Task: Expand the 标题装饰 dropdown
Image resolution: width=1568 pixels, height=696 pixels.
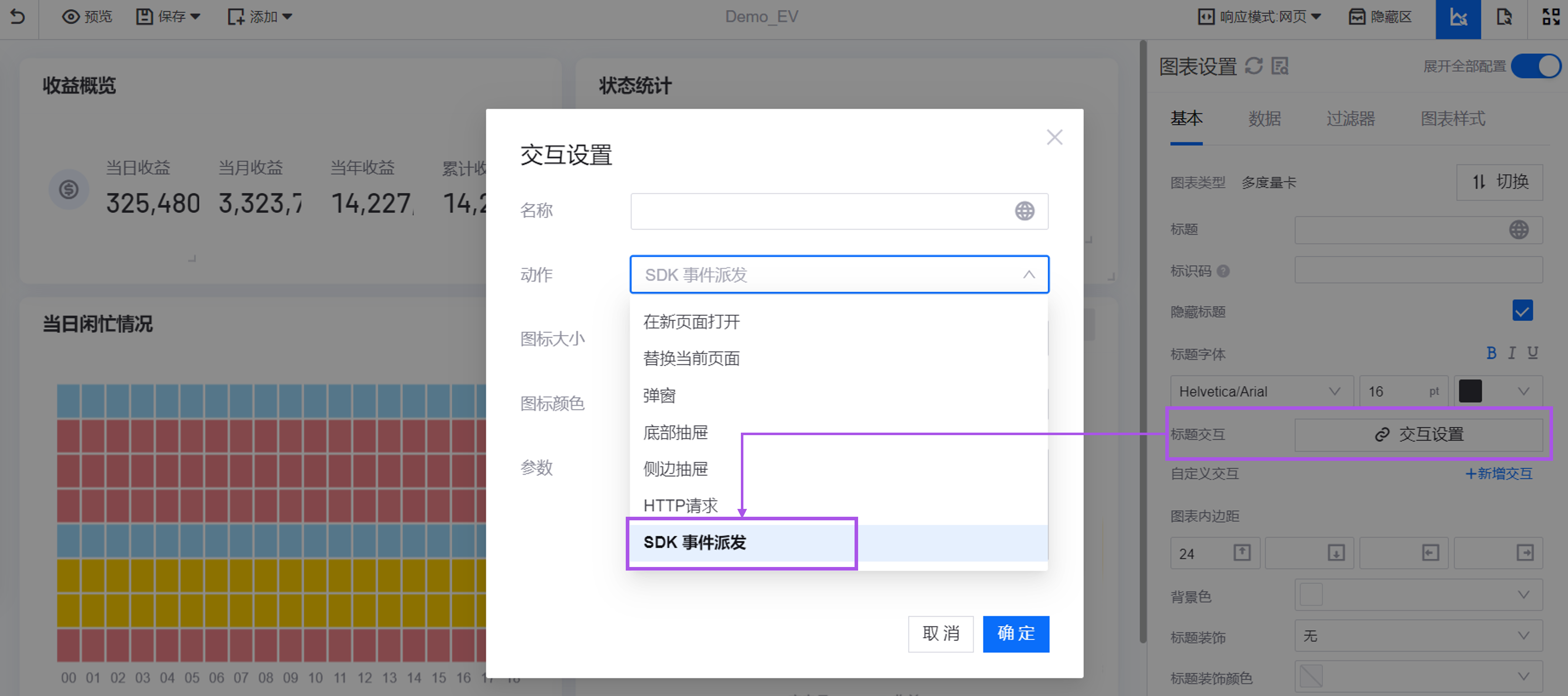Action: tap(1418, 636)
